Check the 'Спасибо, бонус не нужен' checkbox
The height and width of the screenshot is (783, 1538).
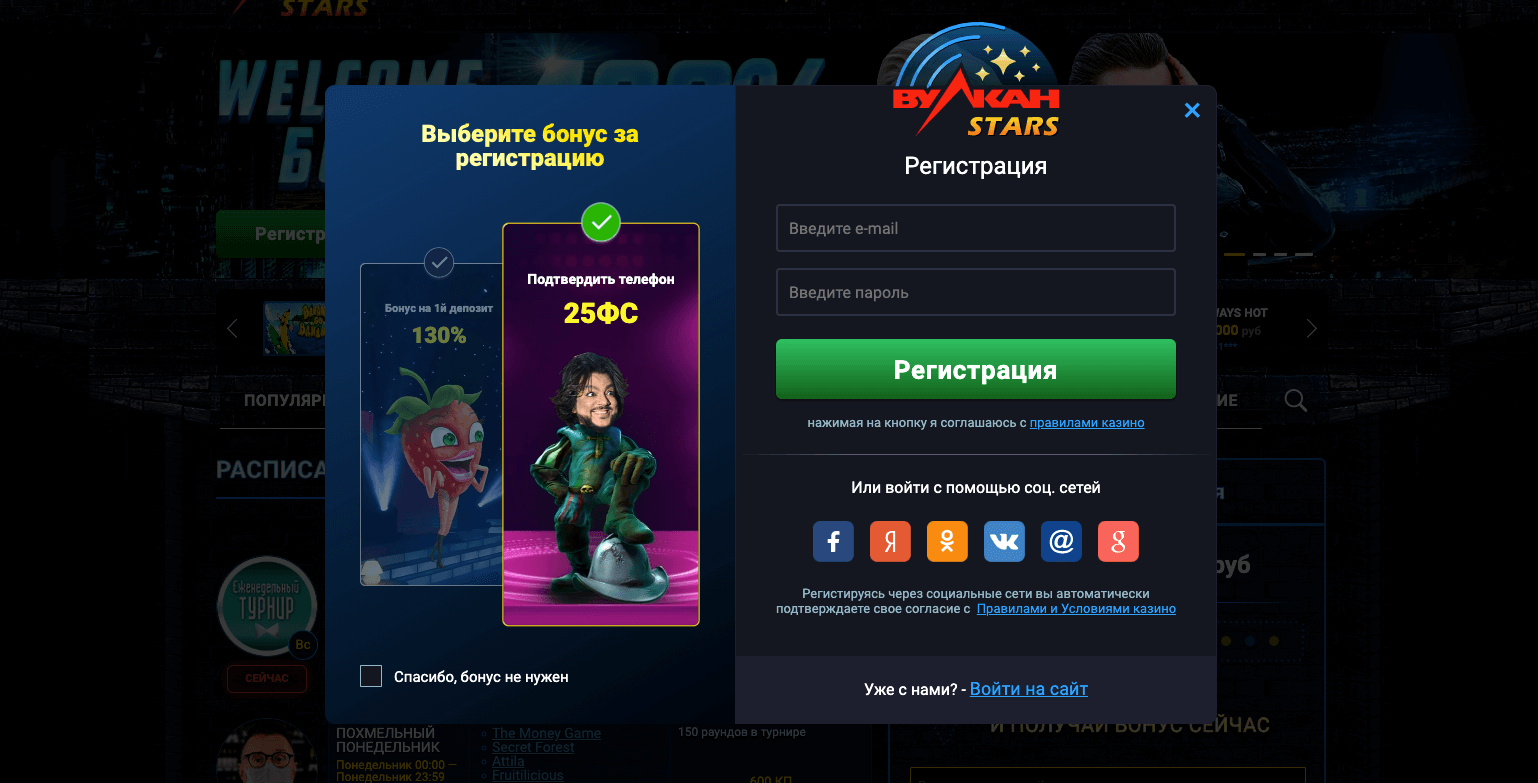tap(371, 676)
